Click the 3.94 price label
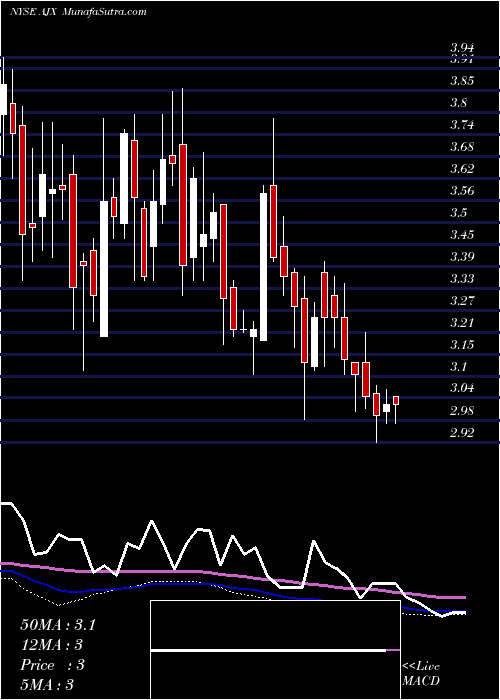 [462, 48]
